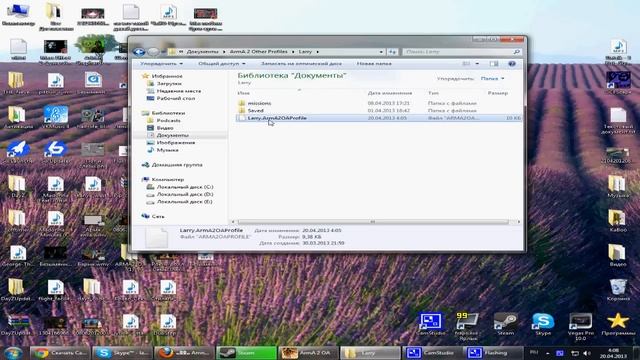The height and width of the screenshot is (360, 640).
Task: Click the change view icon in toolbar
Action: click(x=466, y=64)
